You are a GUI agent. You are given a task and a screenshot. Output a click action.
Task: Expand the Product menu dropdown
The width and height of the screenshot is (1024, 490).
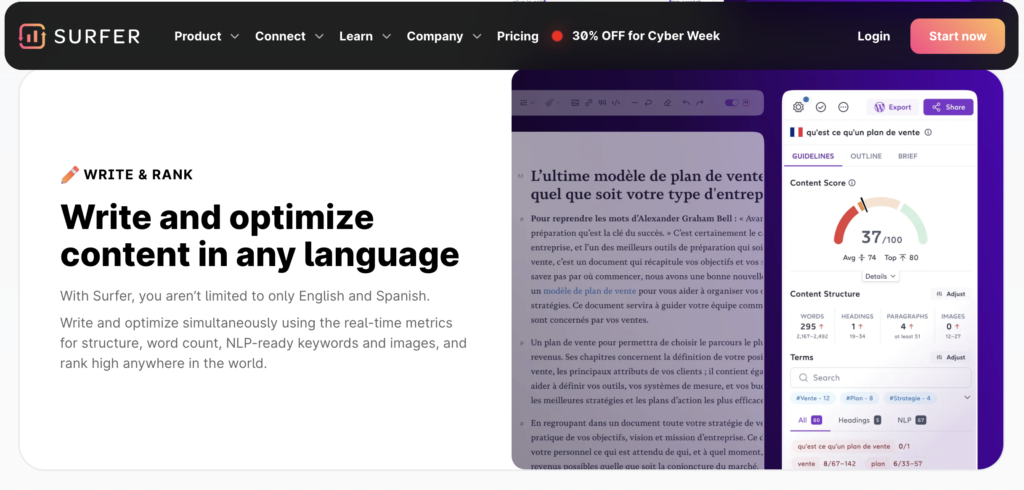206,36
